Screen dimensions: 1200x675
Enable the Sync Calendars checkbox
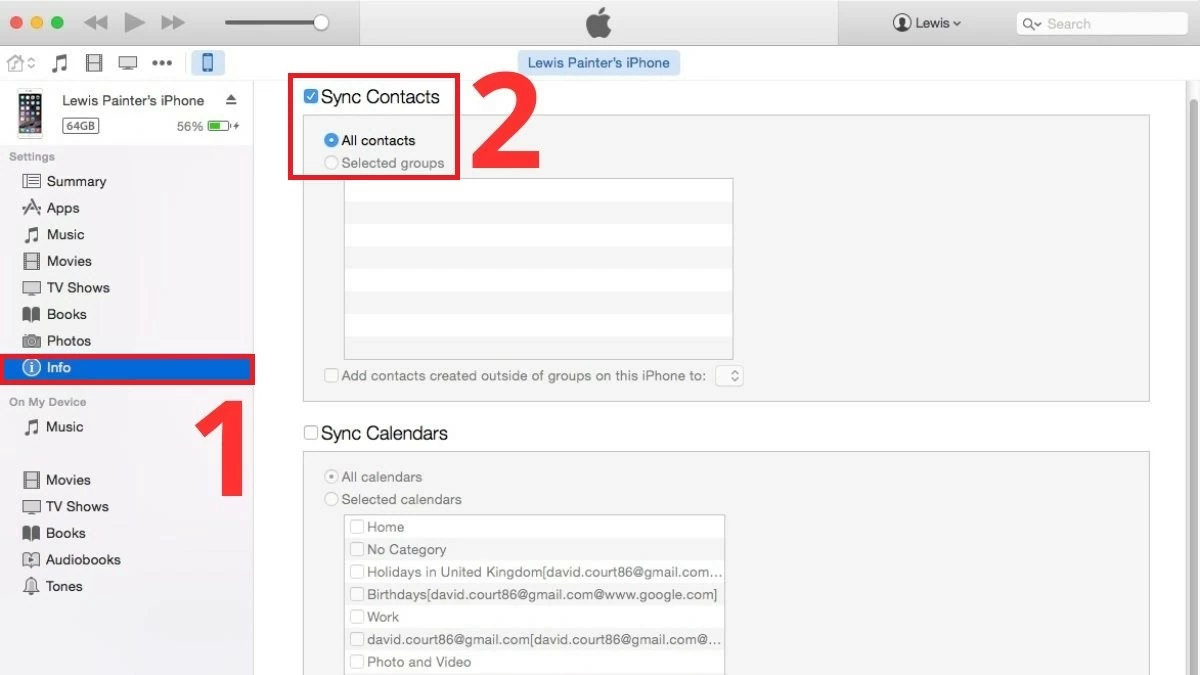point(311,433)
